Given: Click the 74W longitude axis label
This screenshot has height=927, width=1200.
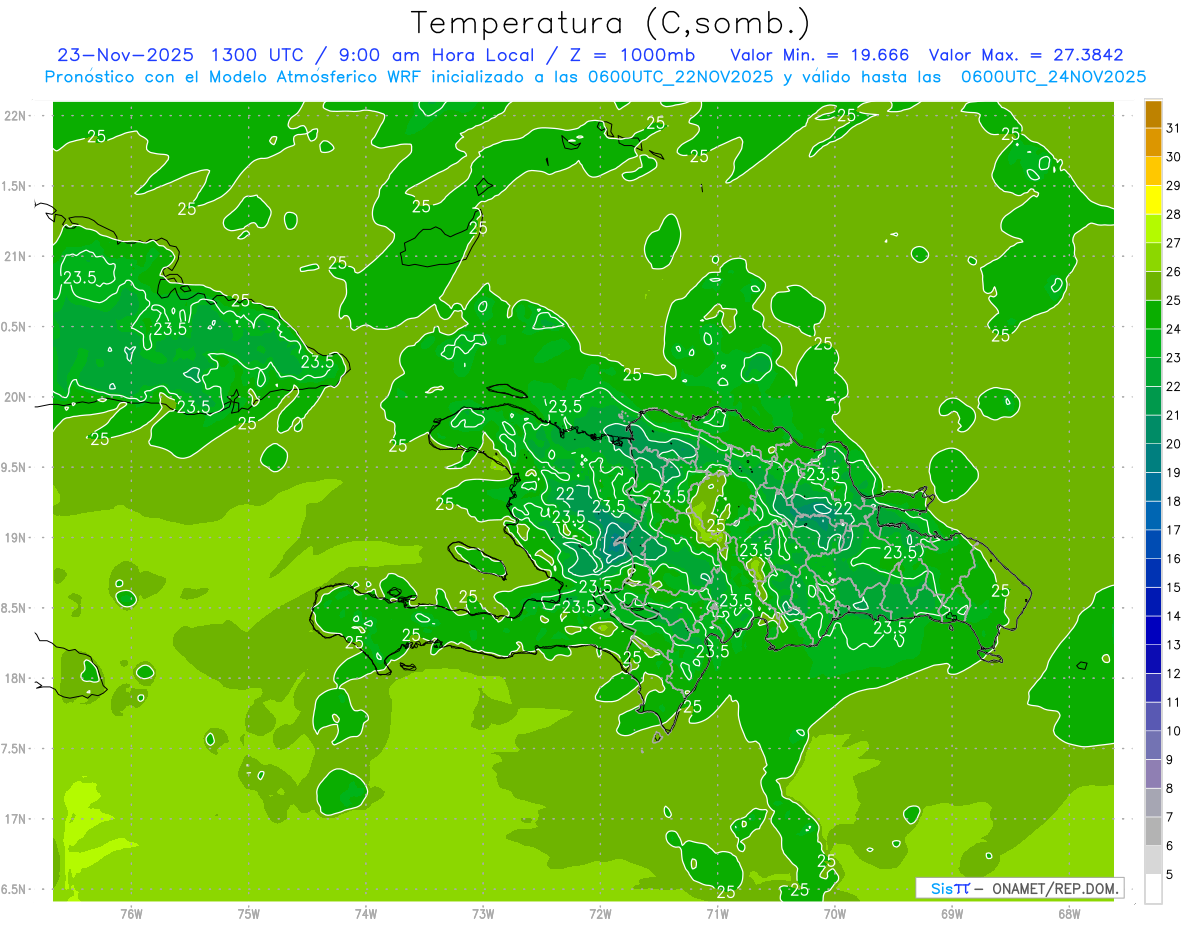Looking at the screenshot, I should [366, 914].
